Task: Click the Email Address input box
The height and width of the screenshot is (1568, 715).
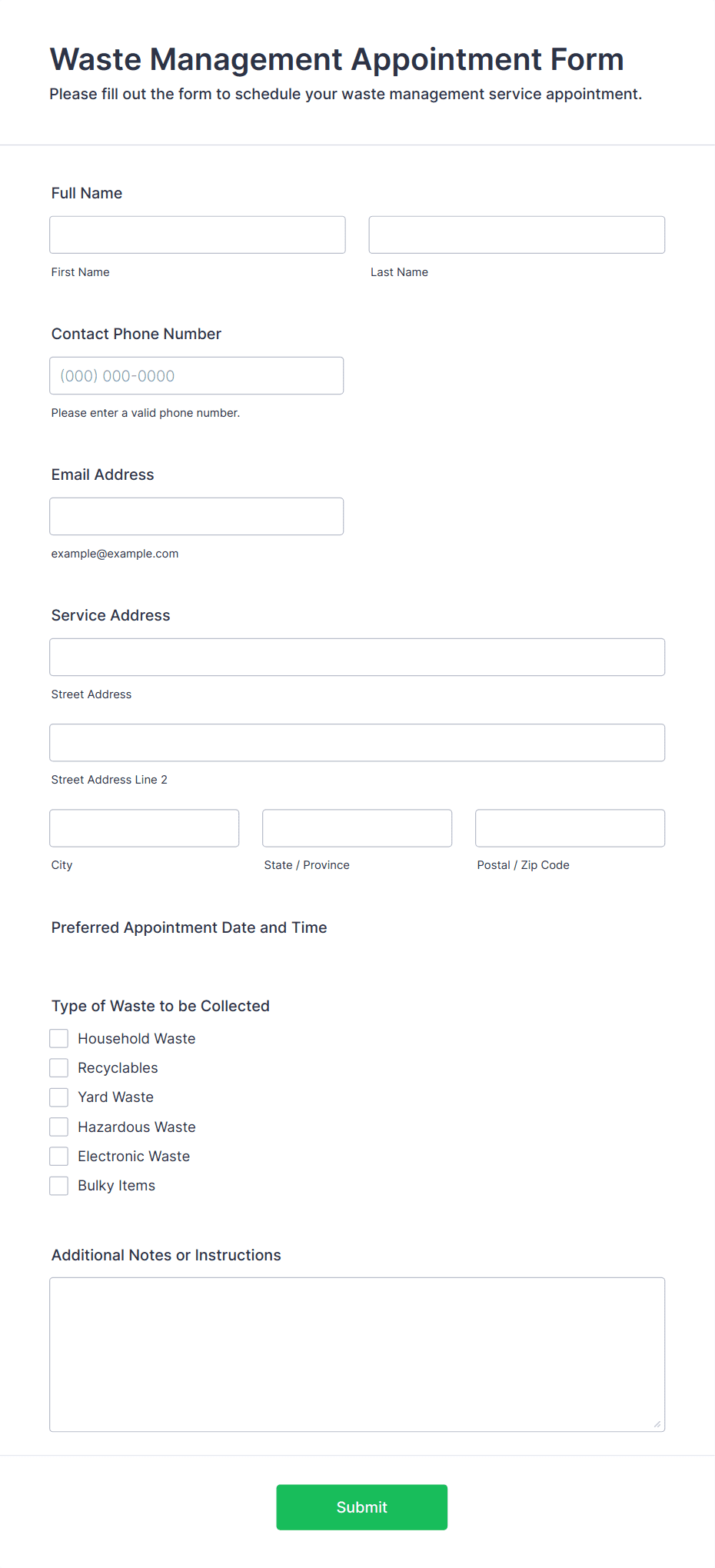Action: (x=197, y=516)
